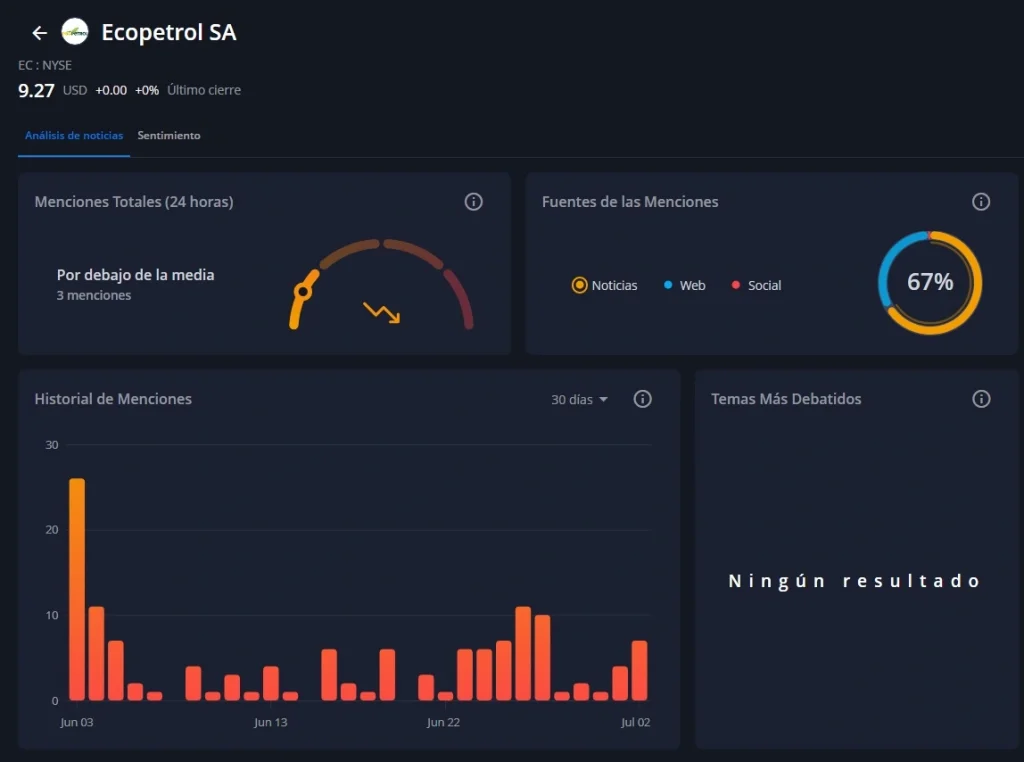Click the 'Jun 22' axis label
1024x762 pixels.
pos(443,722)
